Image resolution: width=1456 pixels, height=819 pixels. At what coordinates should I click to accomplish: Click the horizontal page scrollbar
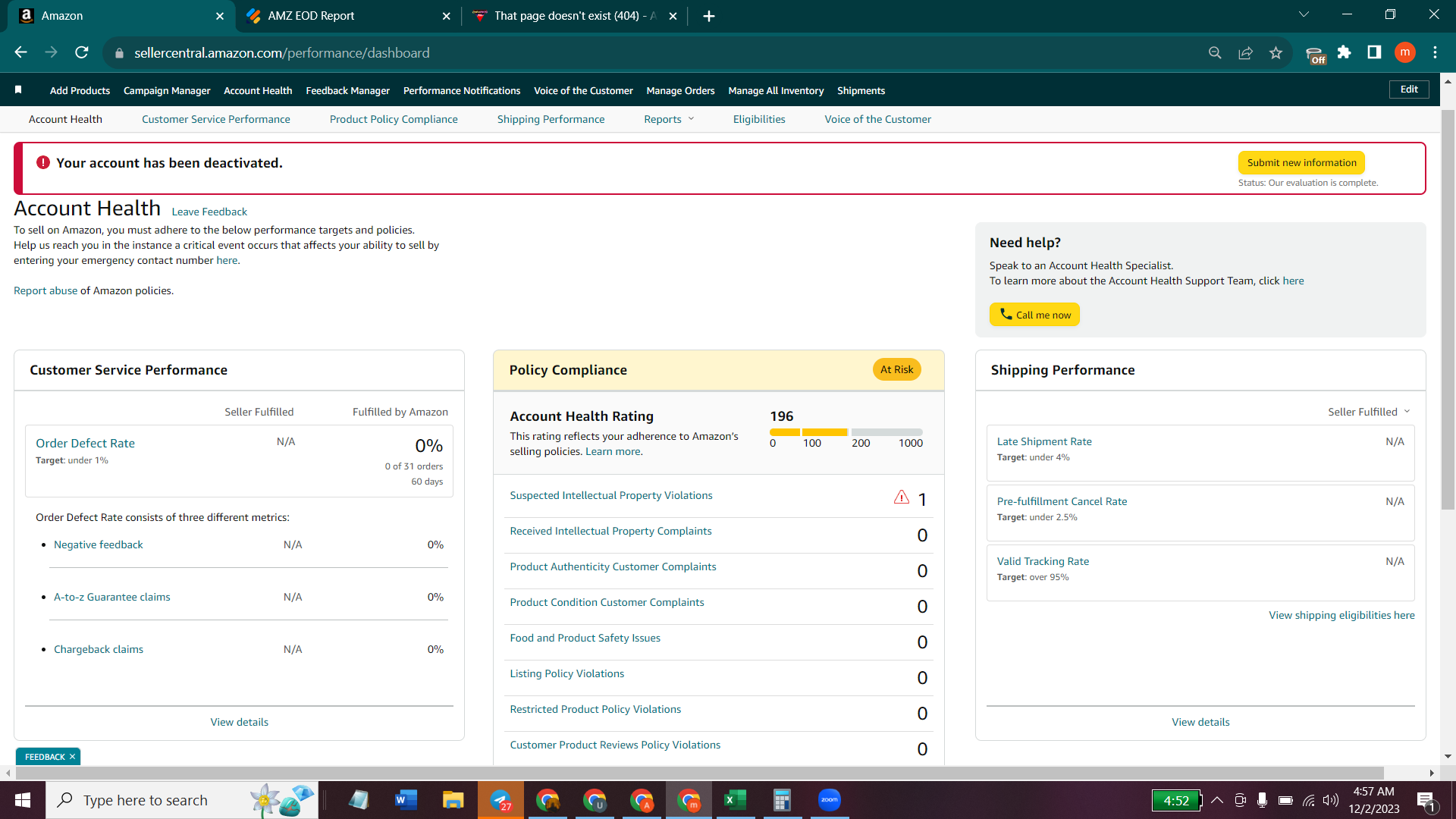(x=699, y=773)
